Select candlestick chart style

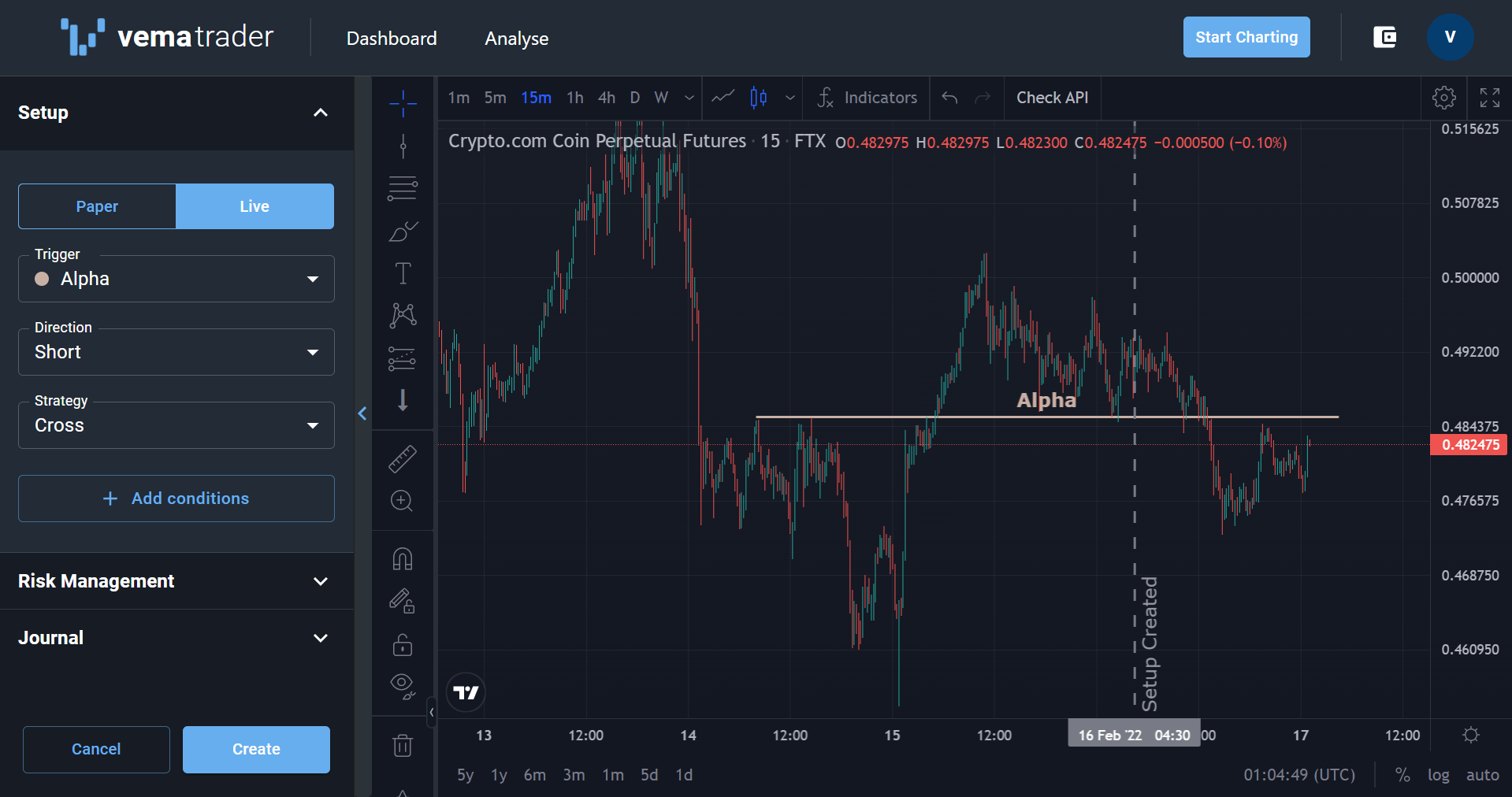[759, 98]
